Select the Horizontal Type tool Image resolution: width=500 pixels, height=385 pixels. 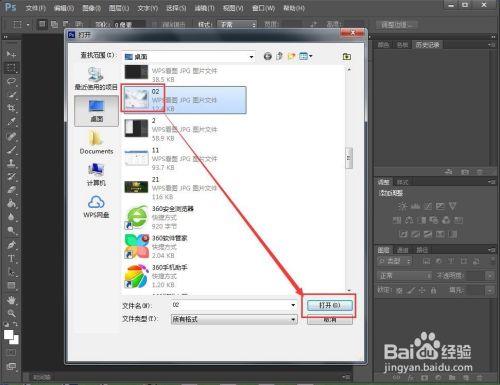coord(11,259)
